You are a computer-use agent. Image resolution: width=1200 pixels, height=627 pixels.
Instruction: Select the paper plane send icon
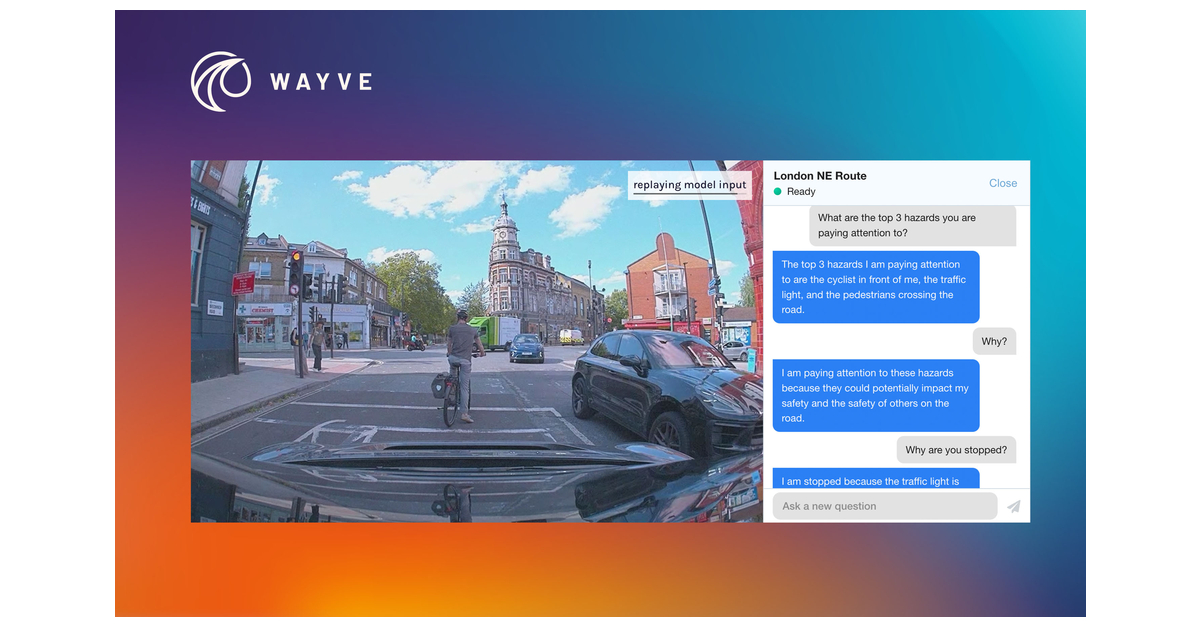click(1012, 506)
